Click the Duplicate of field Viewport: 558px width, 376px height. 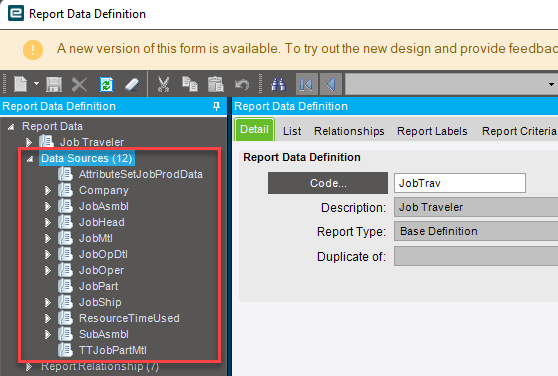point(476,256)
